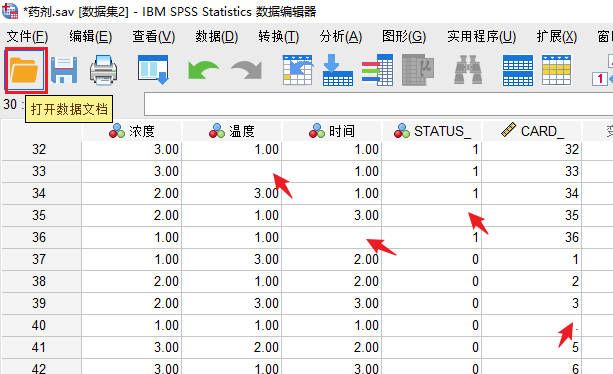This screenshot has width=613, height=374.
Task: Click the binoculars Find icon
Action: pyautogui.click(x=468, y=70)
